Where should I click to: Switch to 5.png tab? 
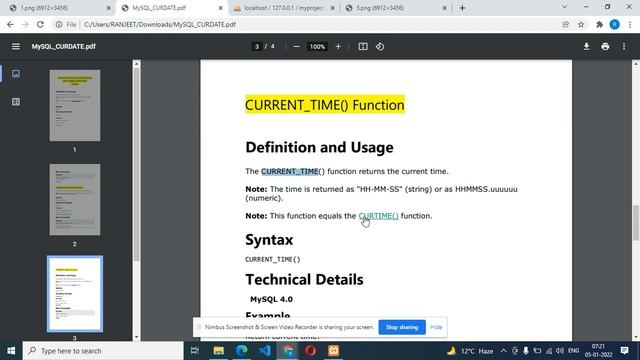coord(395,8)
